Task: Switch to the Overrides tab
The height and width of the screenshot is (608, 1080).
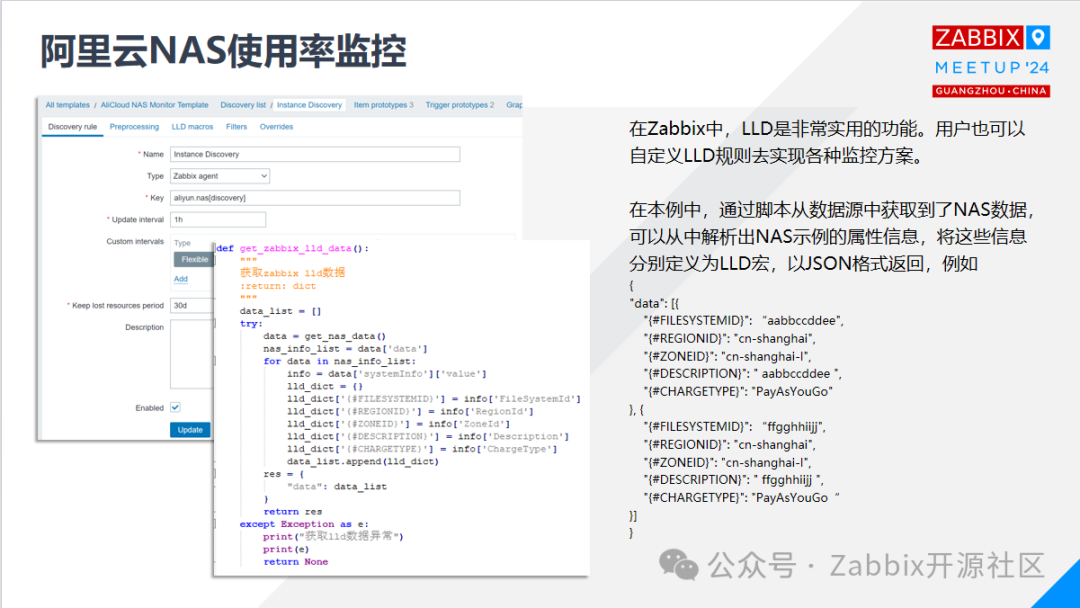Action: click(276, 127)
